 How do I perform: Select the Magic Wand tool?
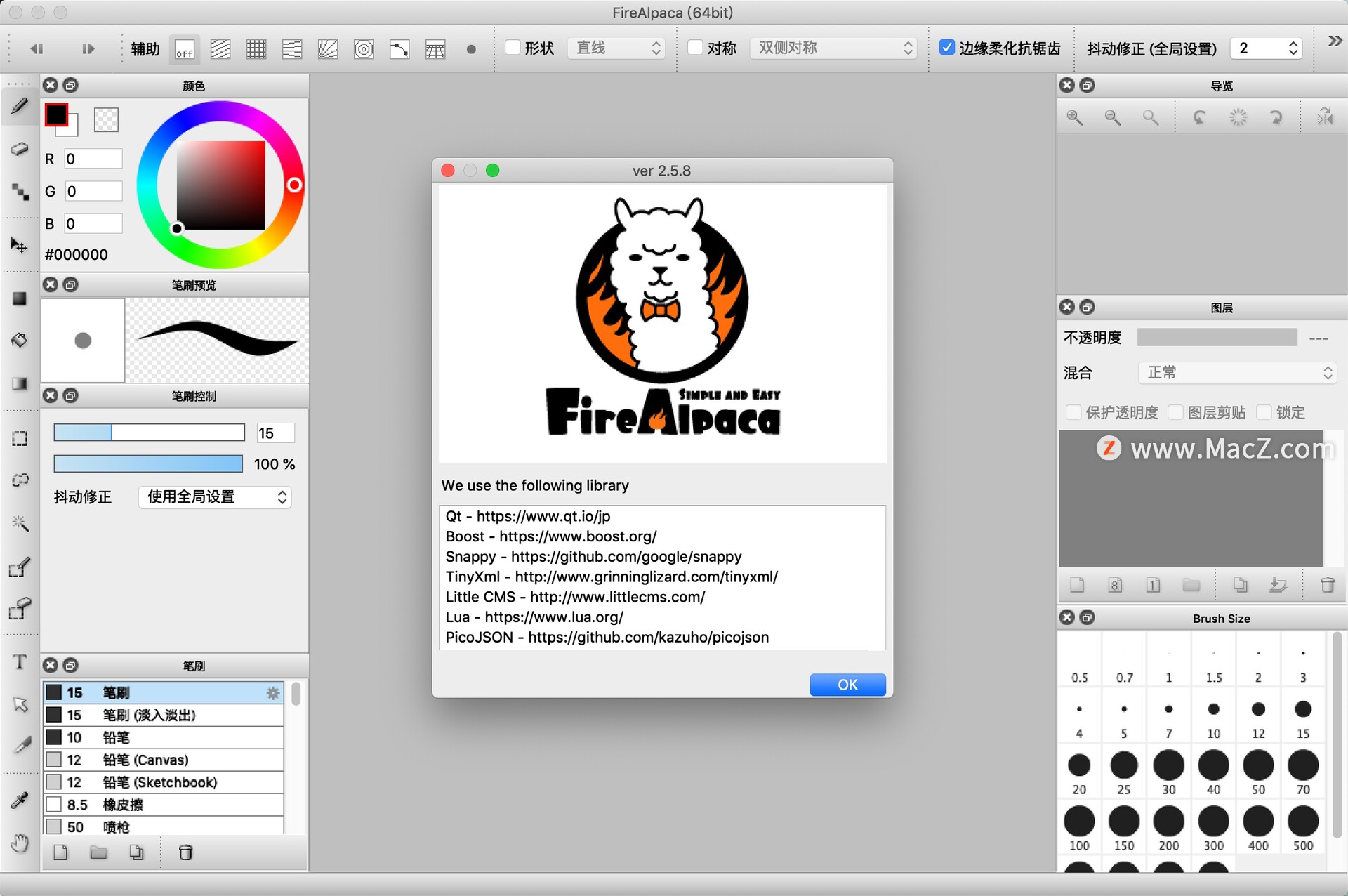pos(20,523)
